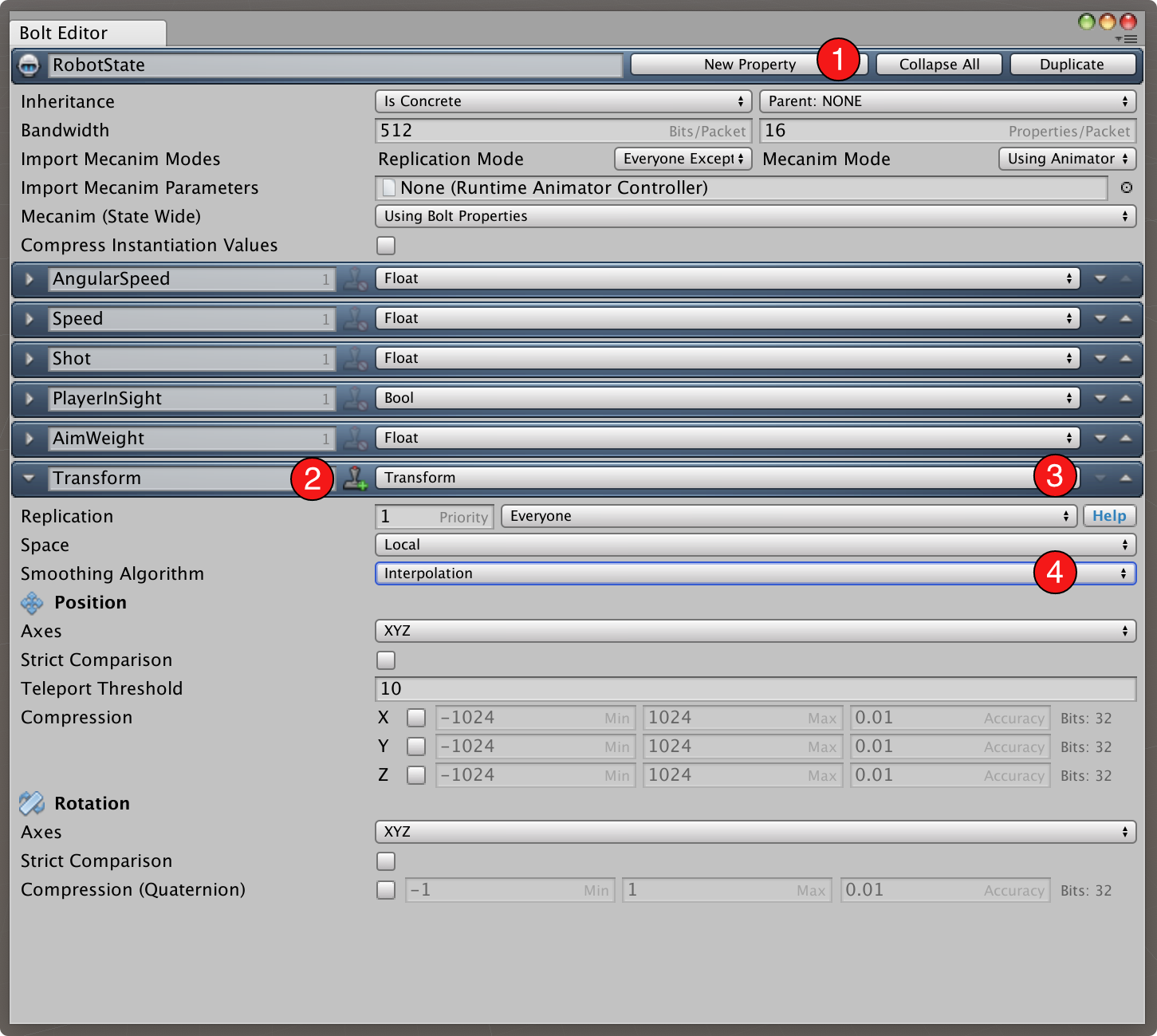Collapse the Transform property
Image resolution: width=1157 pixels, height=1036 pixels.
[x=30, y=478]
